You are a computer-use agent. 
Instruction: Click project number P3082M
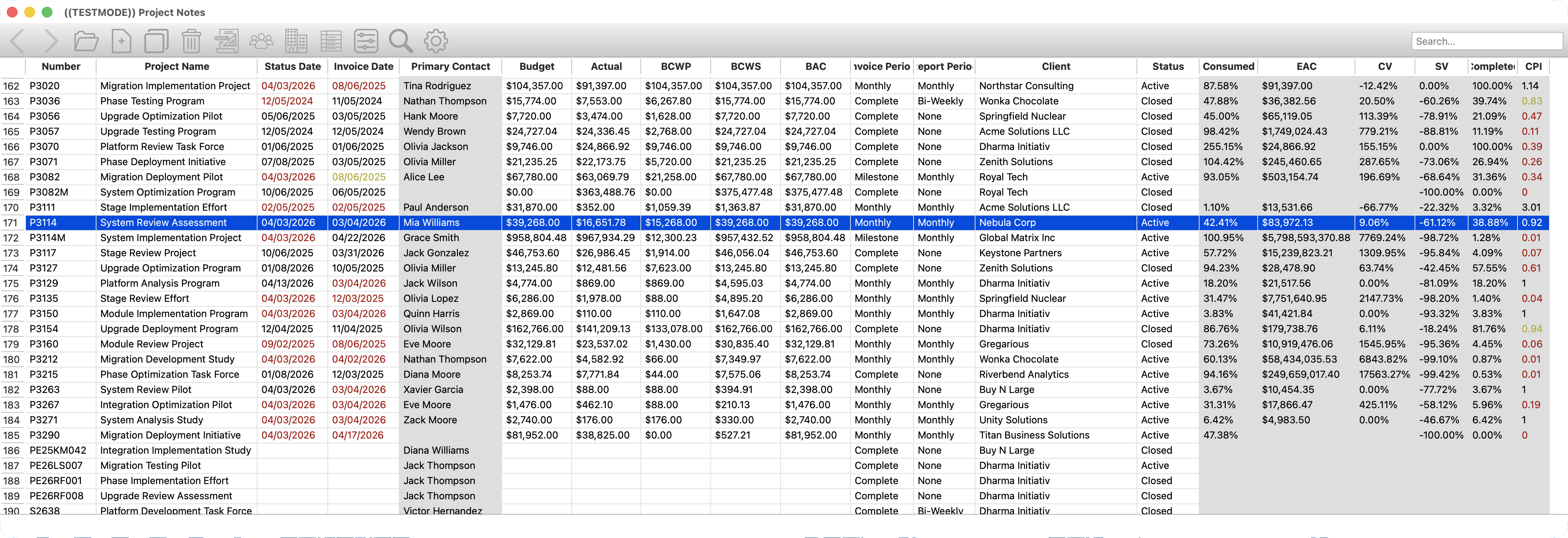coord(49,192)
